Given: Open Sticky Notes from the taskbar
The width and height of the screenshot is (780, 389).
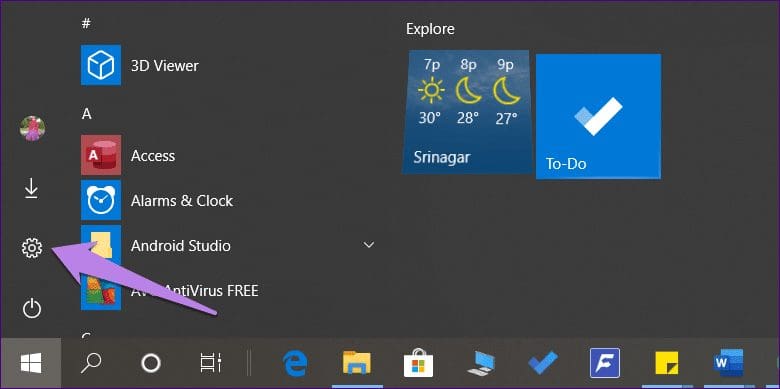Looking at the screenshot, I should tap(667, 364).
